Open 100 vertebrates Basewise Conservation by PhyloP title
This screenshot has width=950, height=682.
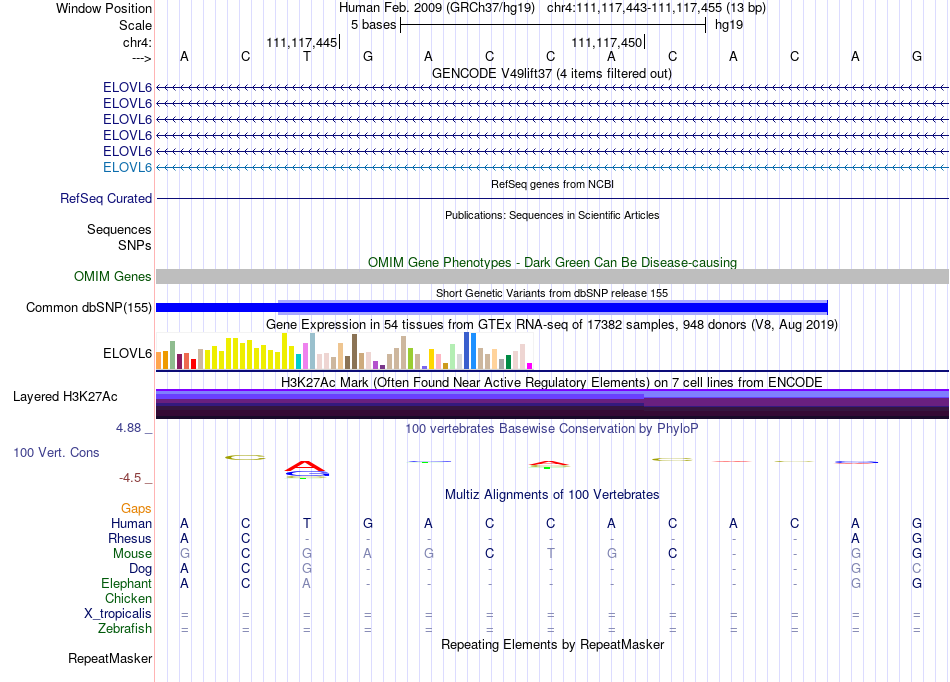(552, 429)
